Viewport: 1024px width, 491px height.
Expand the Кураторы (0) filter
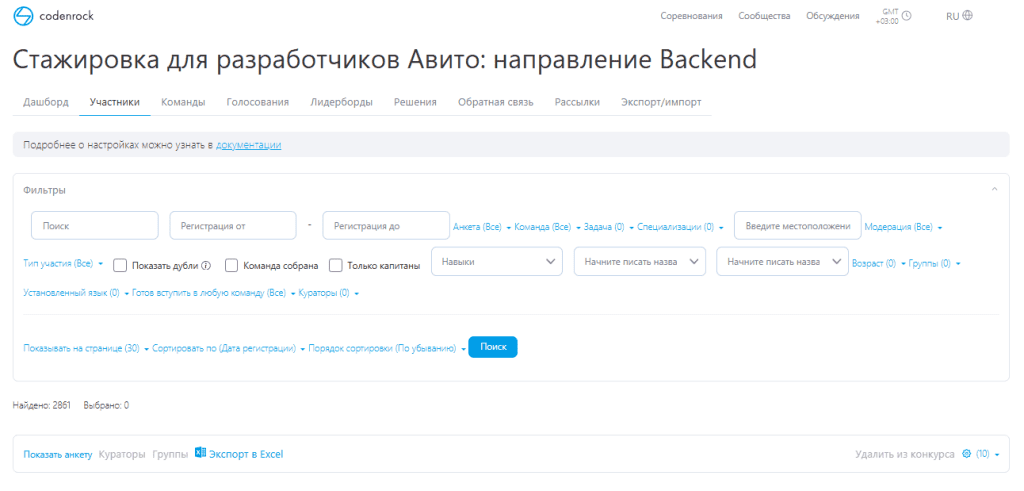[328, 293]
